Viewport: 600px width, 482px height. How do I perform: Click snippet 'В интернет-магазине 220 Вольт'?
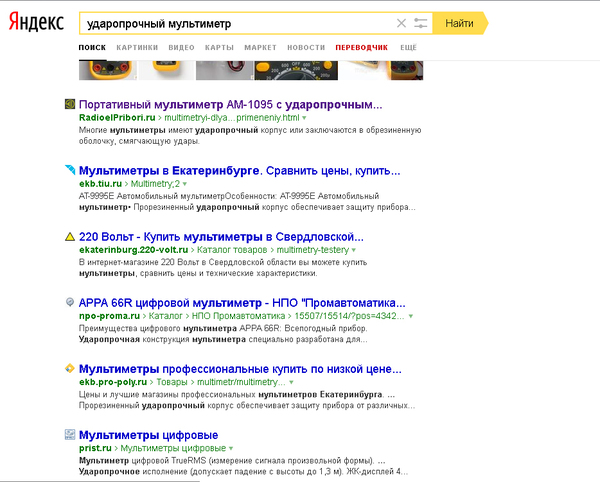(139, 262)
